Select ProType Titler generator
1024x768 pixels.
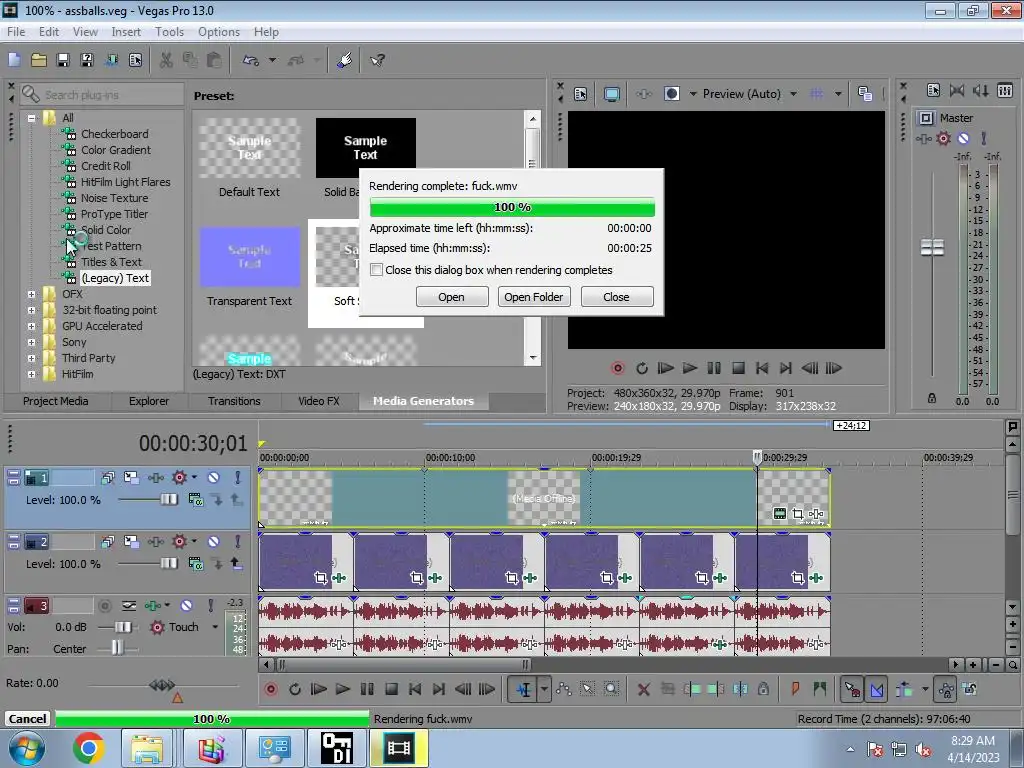[x=114, y=214]
